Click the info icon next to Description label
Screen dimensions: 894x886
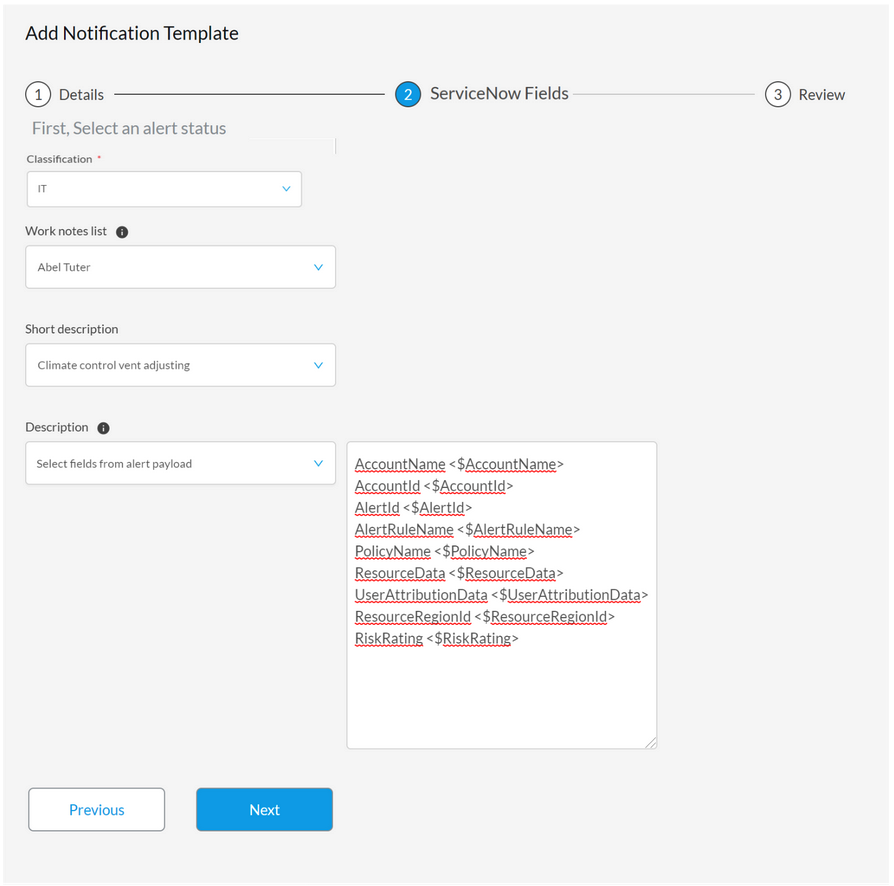pos(103,427)
